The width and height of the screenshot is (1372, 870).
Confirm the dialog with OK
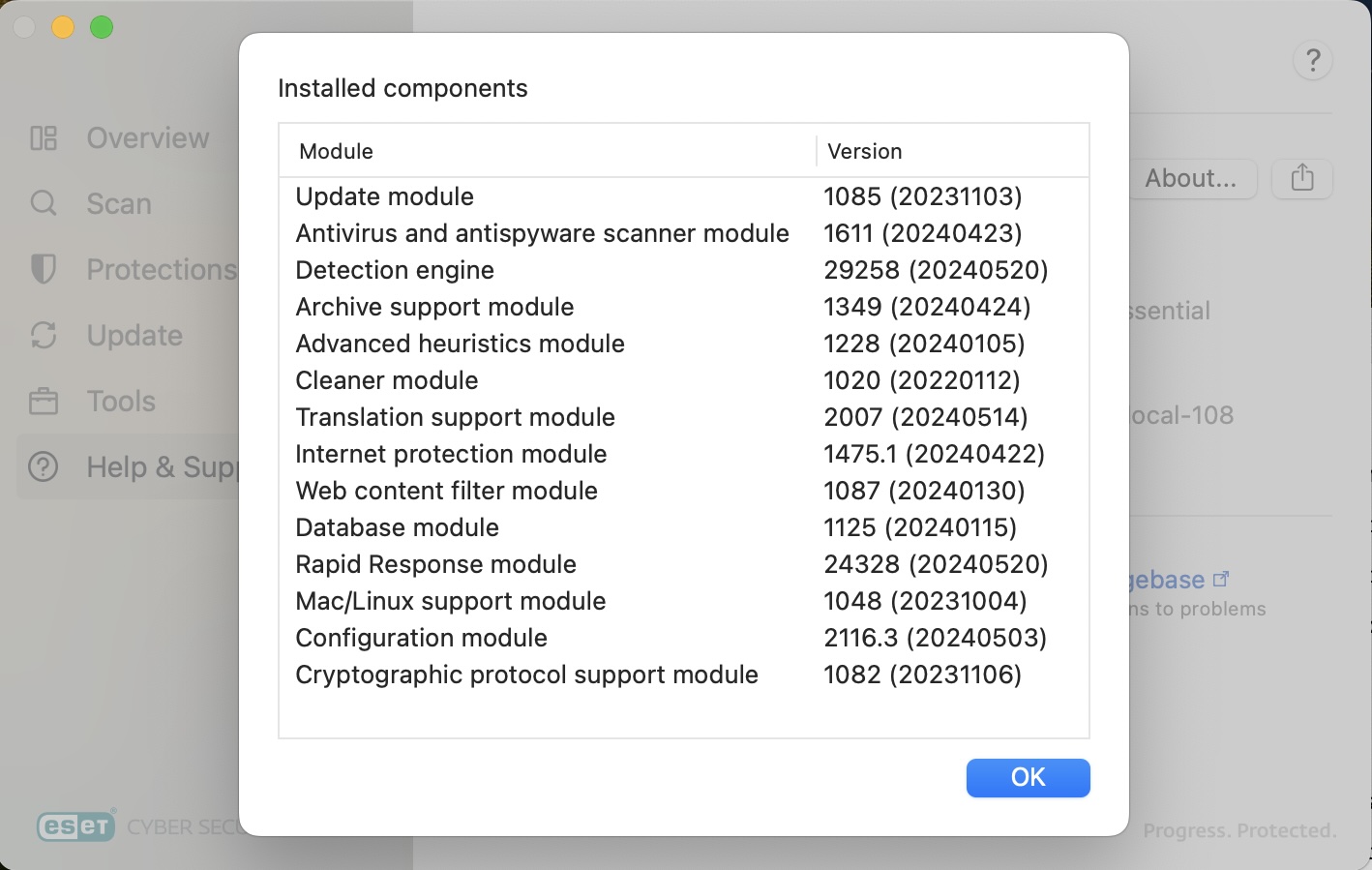pyautogui.click(x=1028, y=777)
